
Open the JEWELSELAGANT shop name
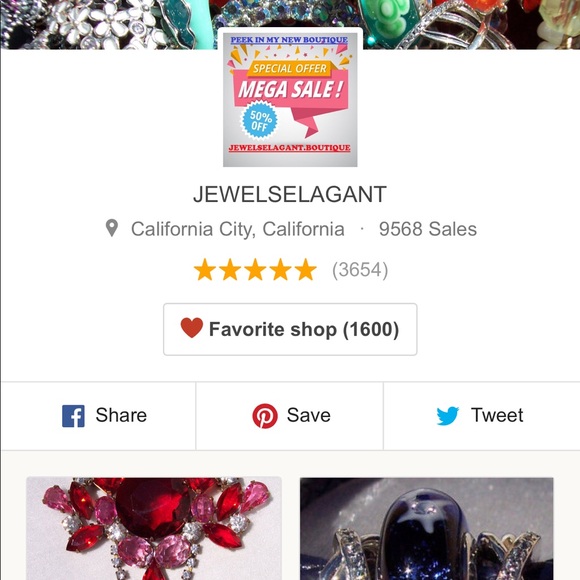[x=290, y=194]
